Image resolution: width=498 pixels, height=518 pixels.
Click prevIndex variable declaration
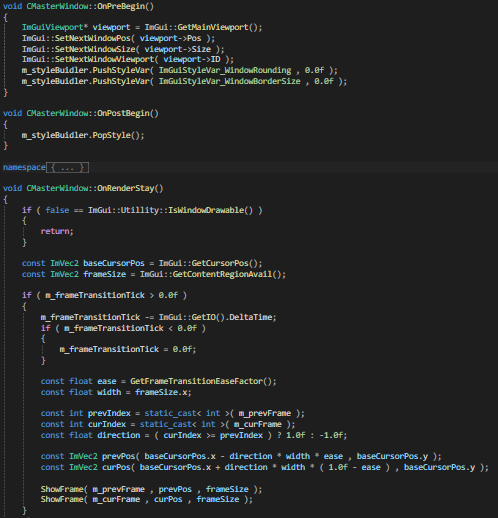[x=109, y=413]
